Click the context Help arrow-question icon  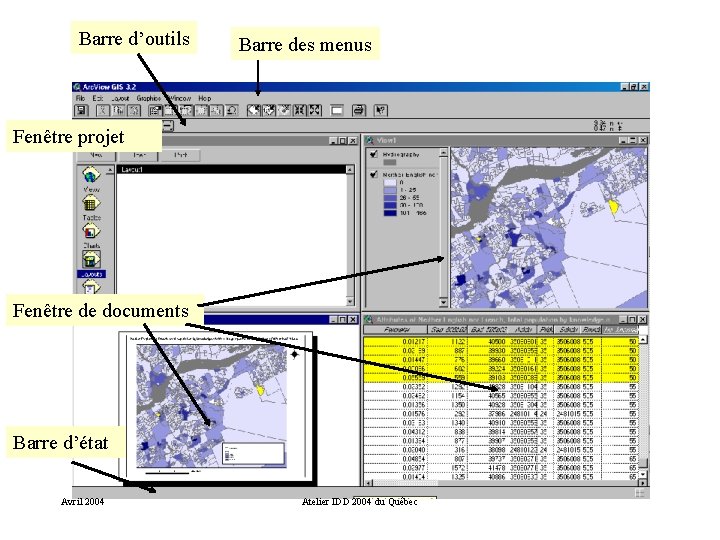(x=381, y=110)
